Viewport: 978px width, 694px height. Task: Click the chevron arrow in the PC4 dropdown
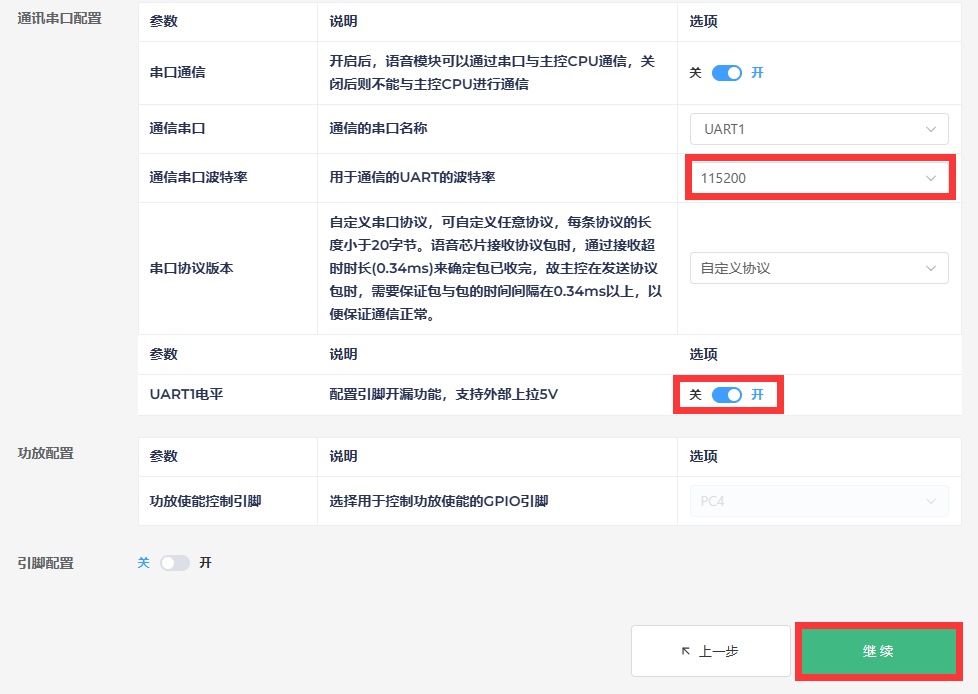(x=931, y=501)
